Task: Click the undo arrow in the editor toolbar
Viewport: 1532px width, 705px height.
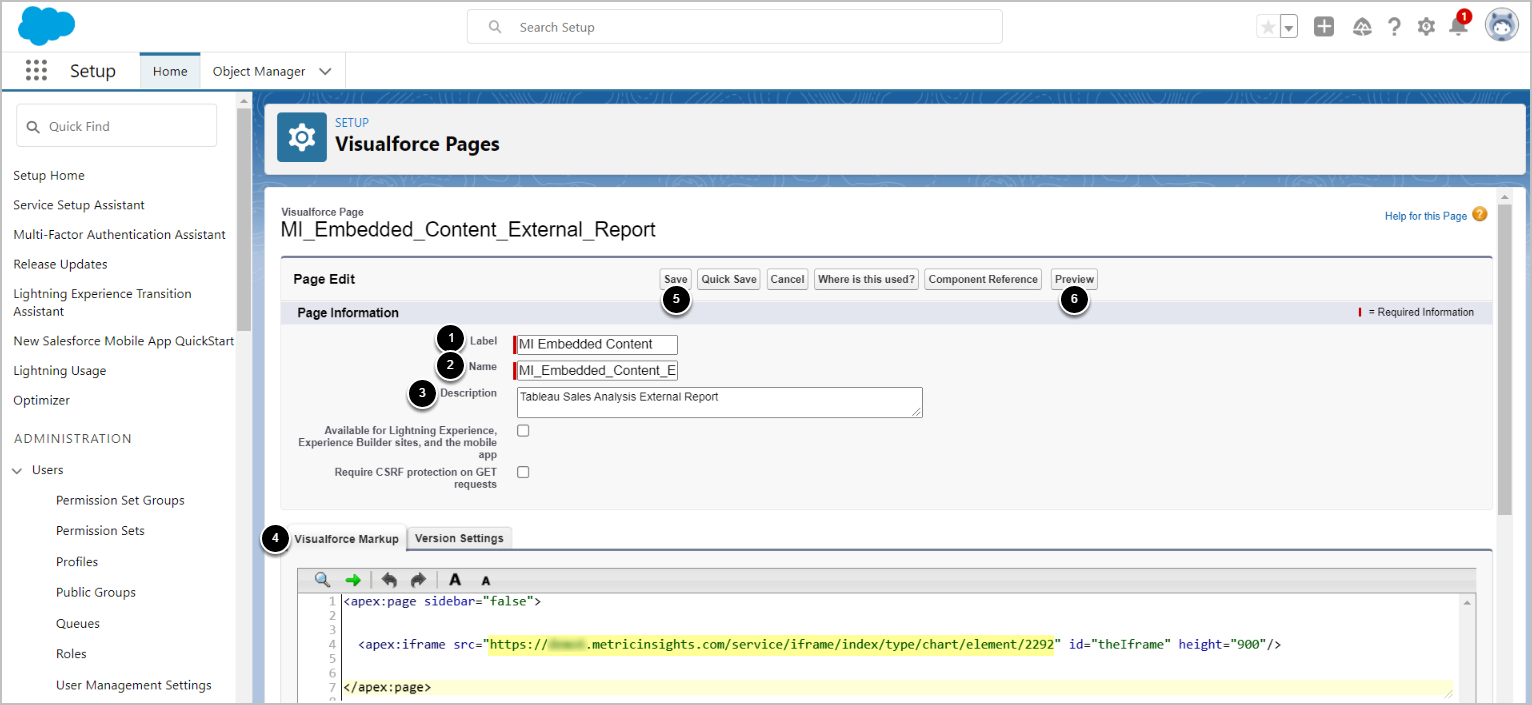Action: point(389,580)
